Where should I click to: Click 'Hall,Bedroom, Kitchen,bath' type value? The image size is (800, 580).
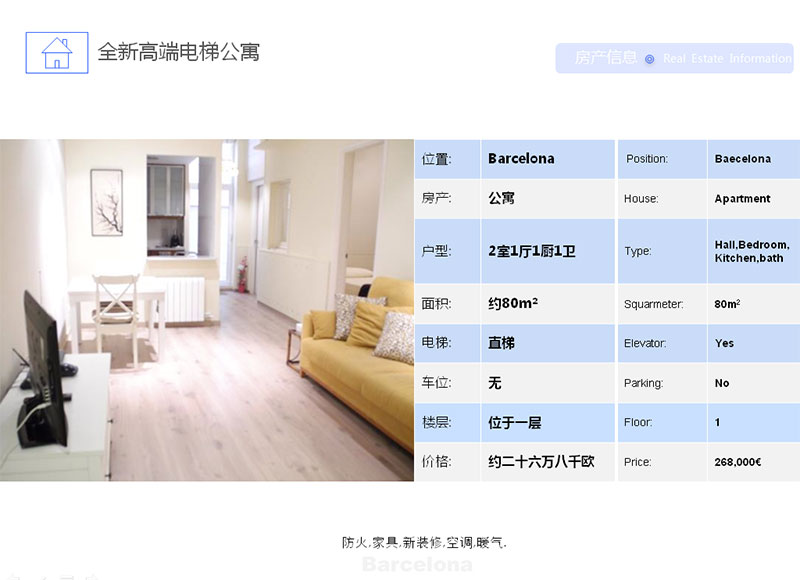tap(751, 251)
